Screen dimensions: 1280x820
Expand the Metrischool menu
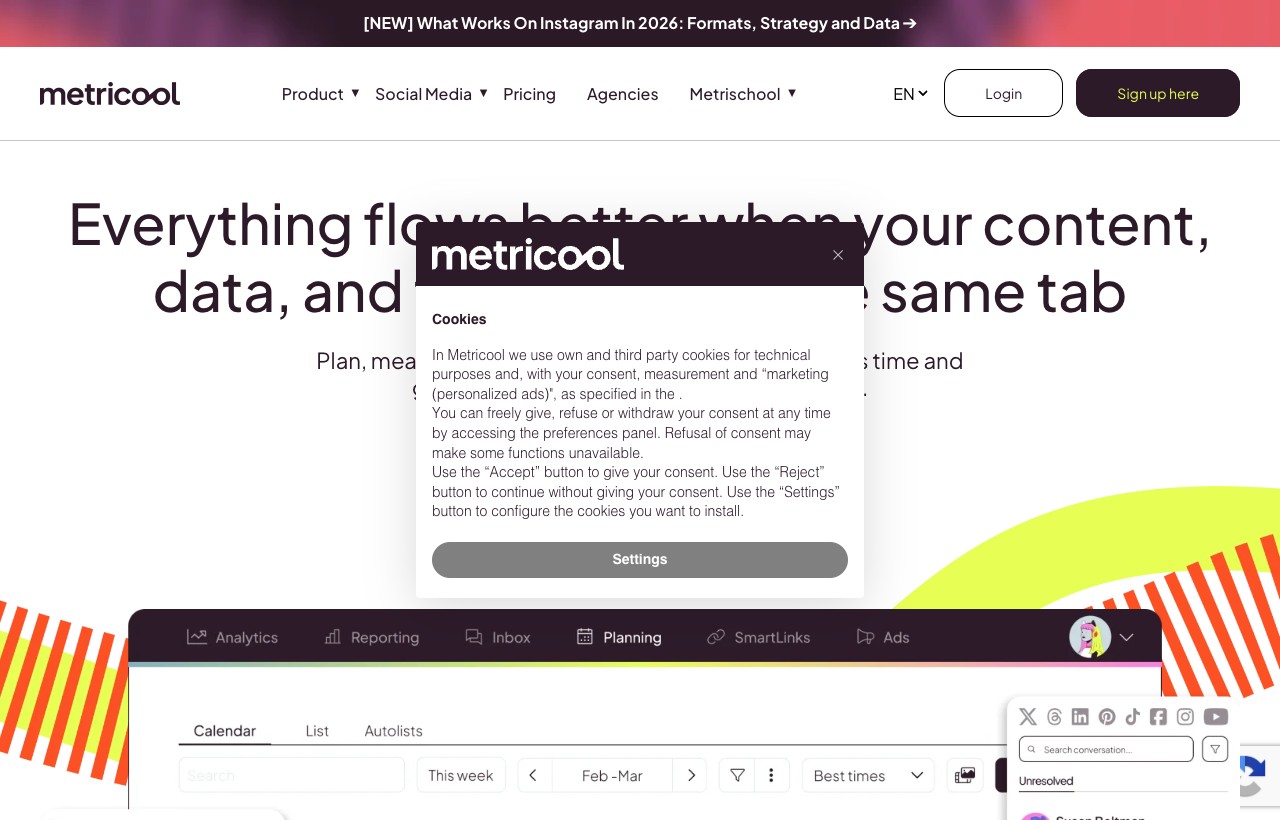pos(742,94)
